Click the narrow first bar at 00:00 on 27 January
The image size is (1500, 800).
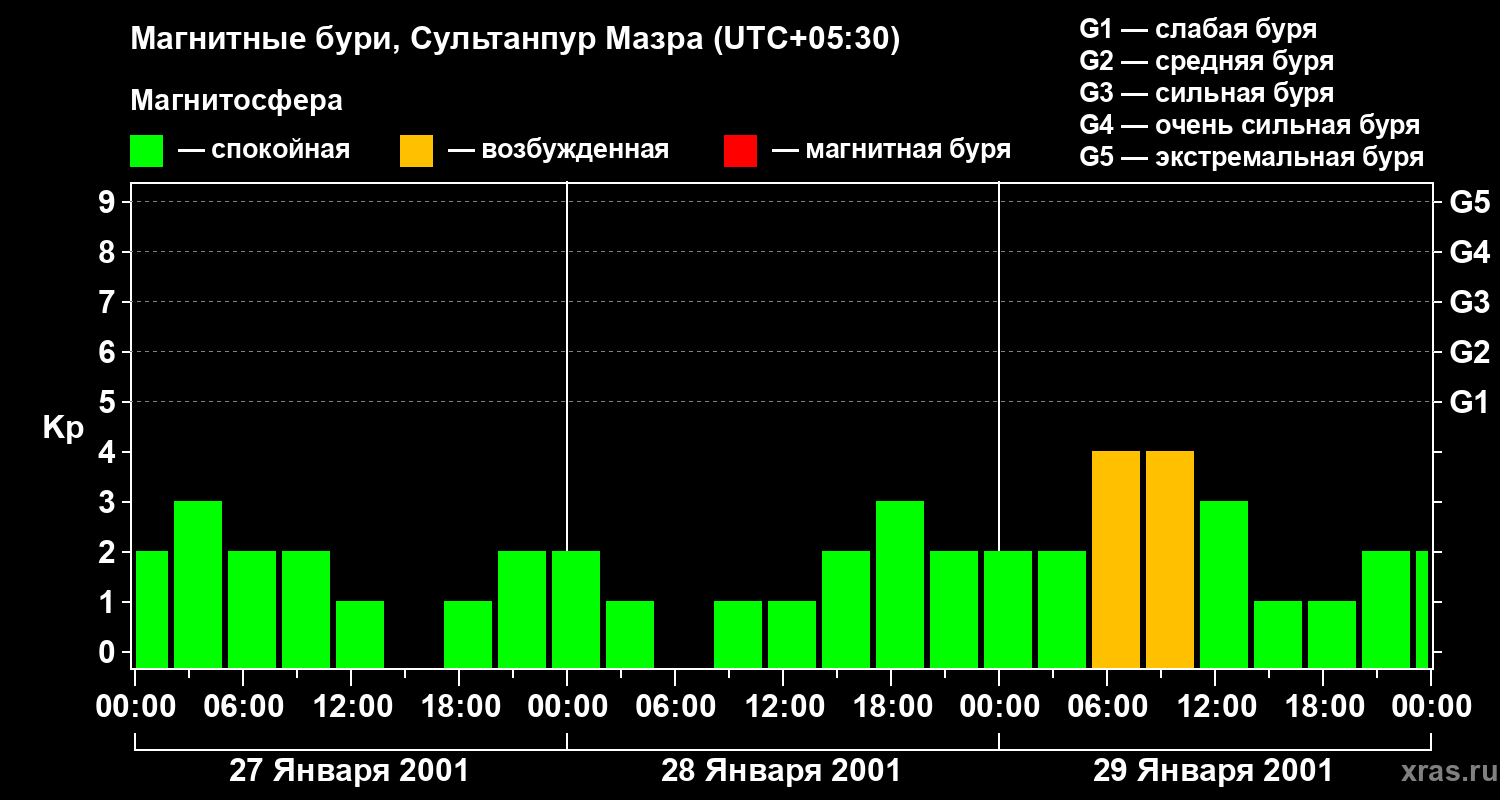coord(152,609)
